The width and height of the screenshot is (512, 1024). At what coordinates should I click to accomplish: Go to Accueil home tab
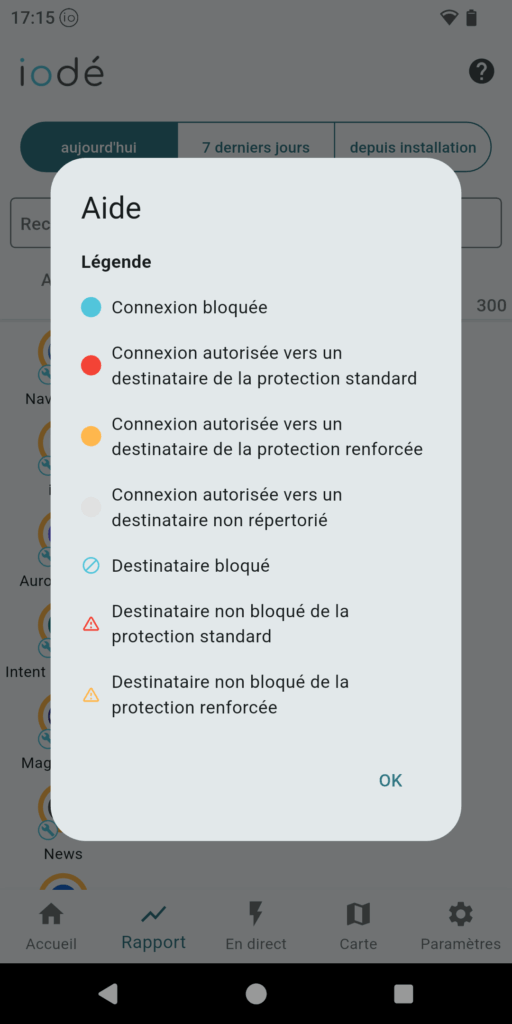coord(51,926)
